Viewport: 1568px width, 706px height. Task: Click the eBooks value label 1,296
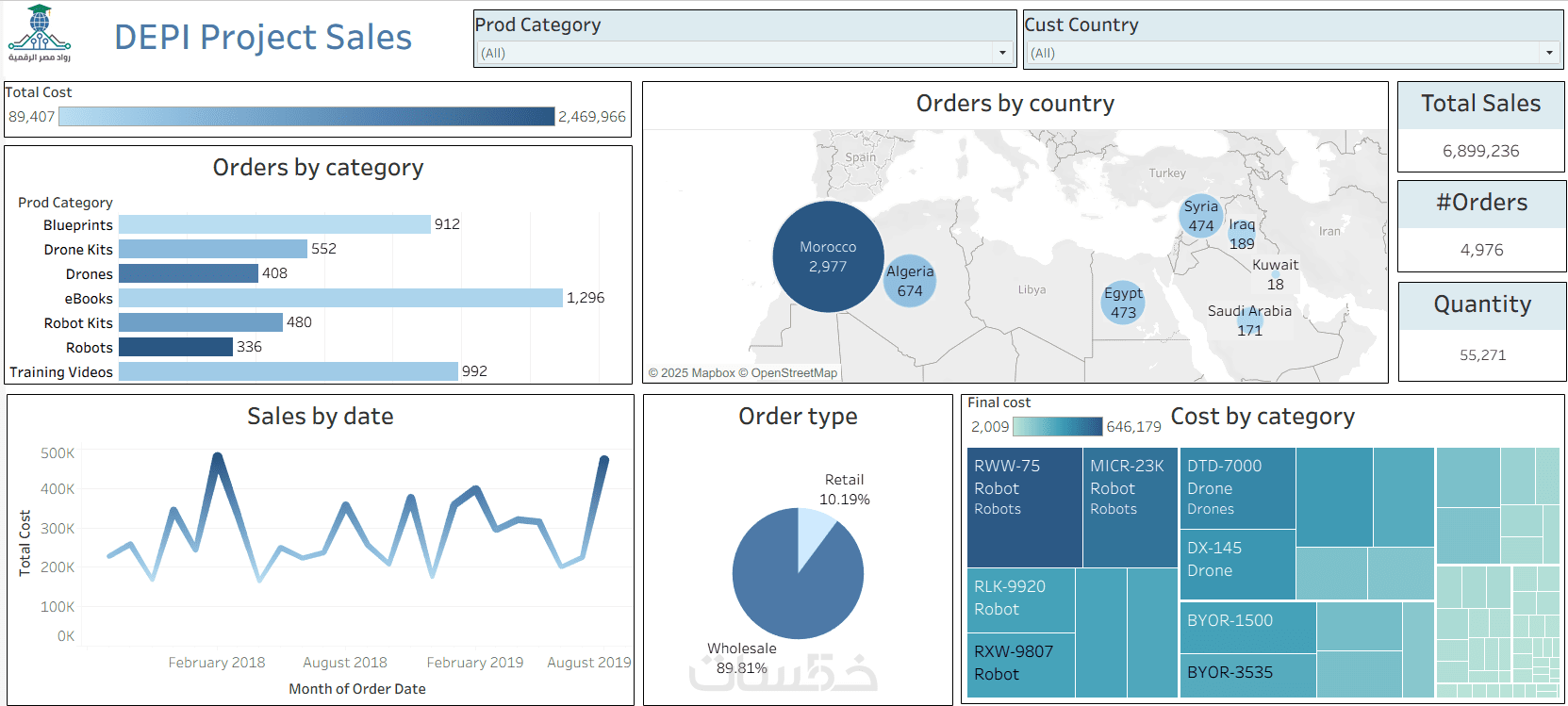pyautogui.click(x=586, y=298)
